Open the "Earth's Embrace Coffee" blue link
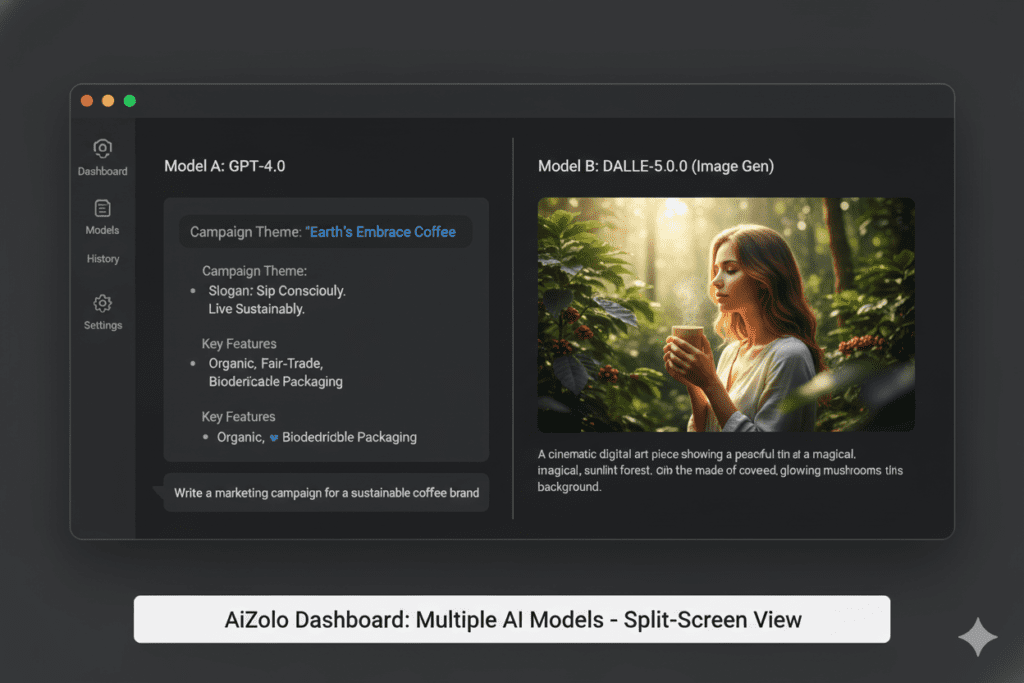 click(x=380, y=232)
